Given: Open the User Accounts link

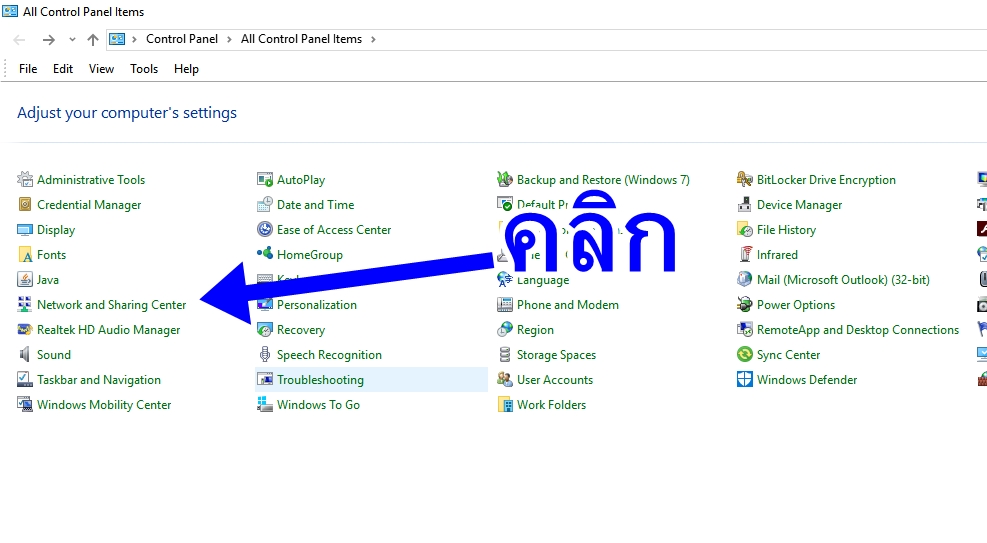Looking at the screenshot, I should (555, 380).
